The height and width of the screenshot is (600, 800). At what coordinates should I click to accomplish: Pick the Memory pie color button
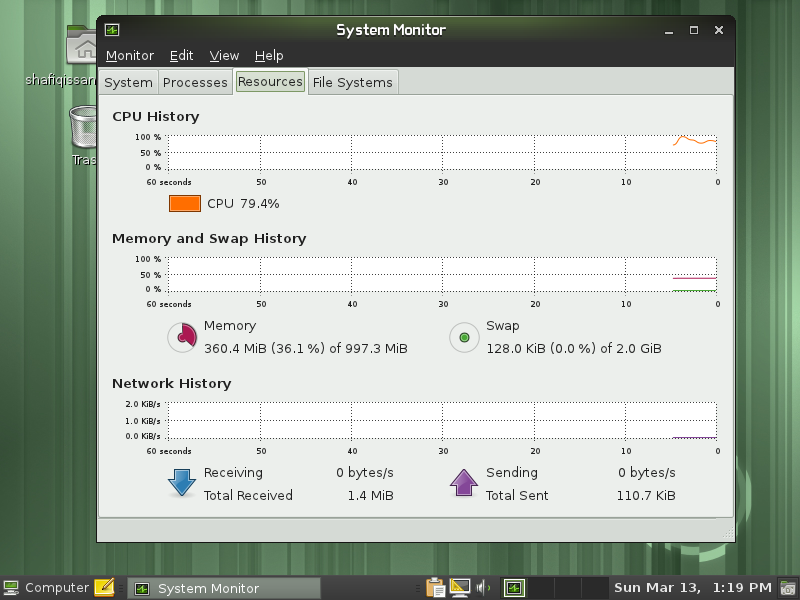point(182,337)
